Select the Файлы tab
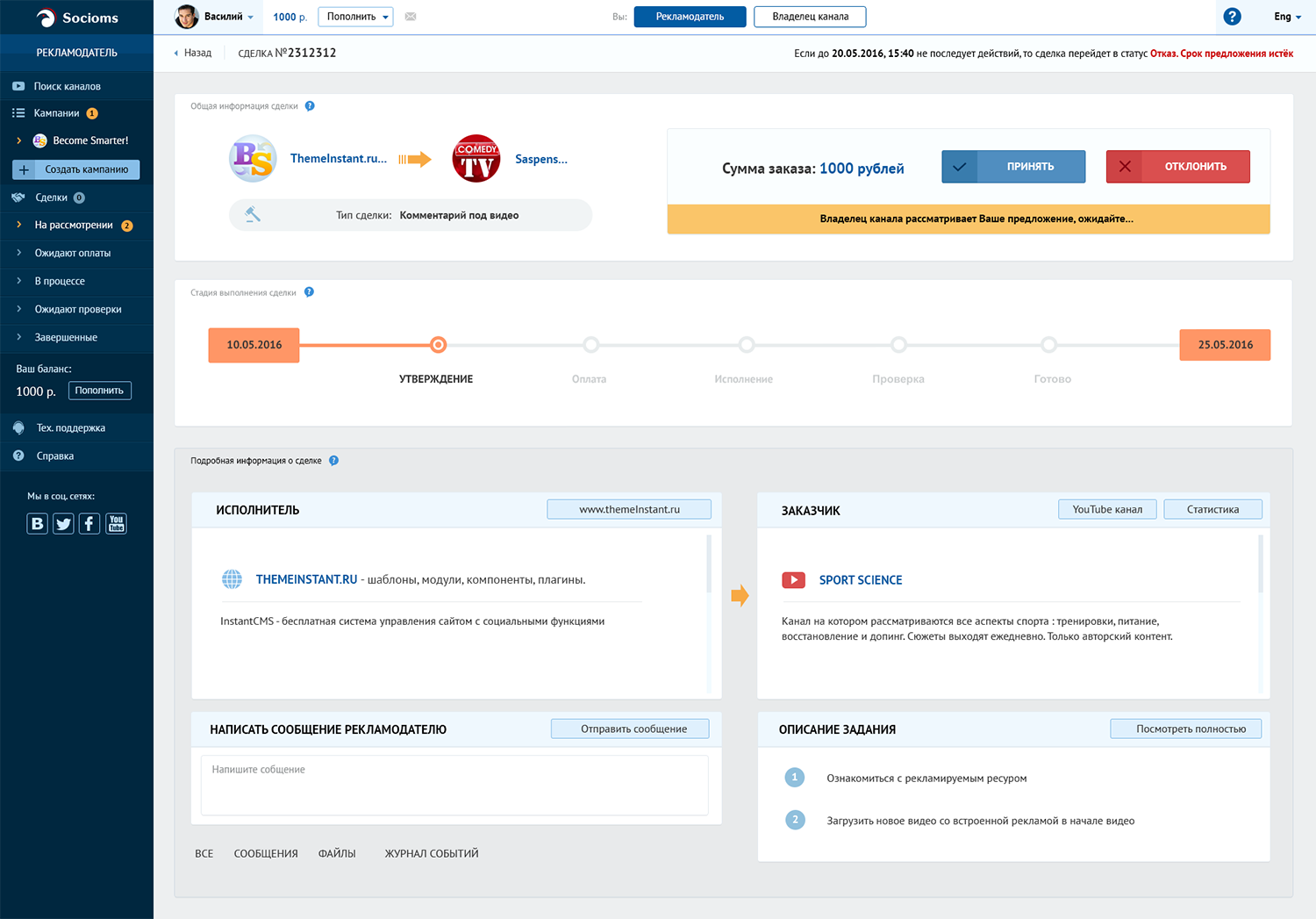This screenshot has width=1316, height=919. (337, 853)
